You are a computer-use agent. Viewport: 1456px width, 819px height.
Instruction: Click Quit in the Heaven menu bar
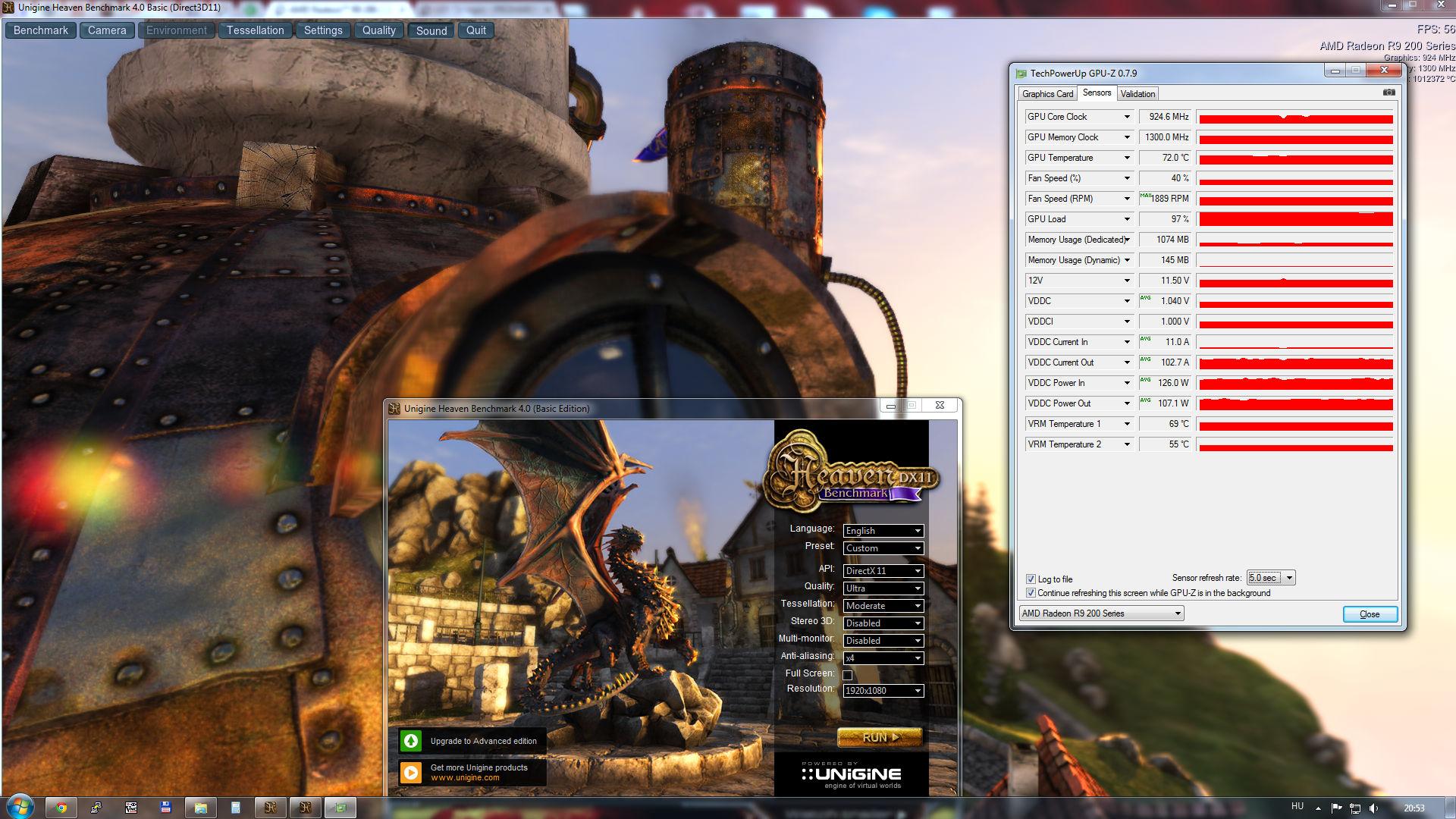[476, 30]
